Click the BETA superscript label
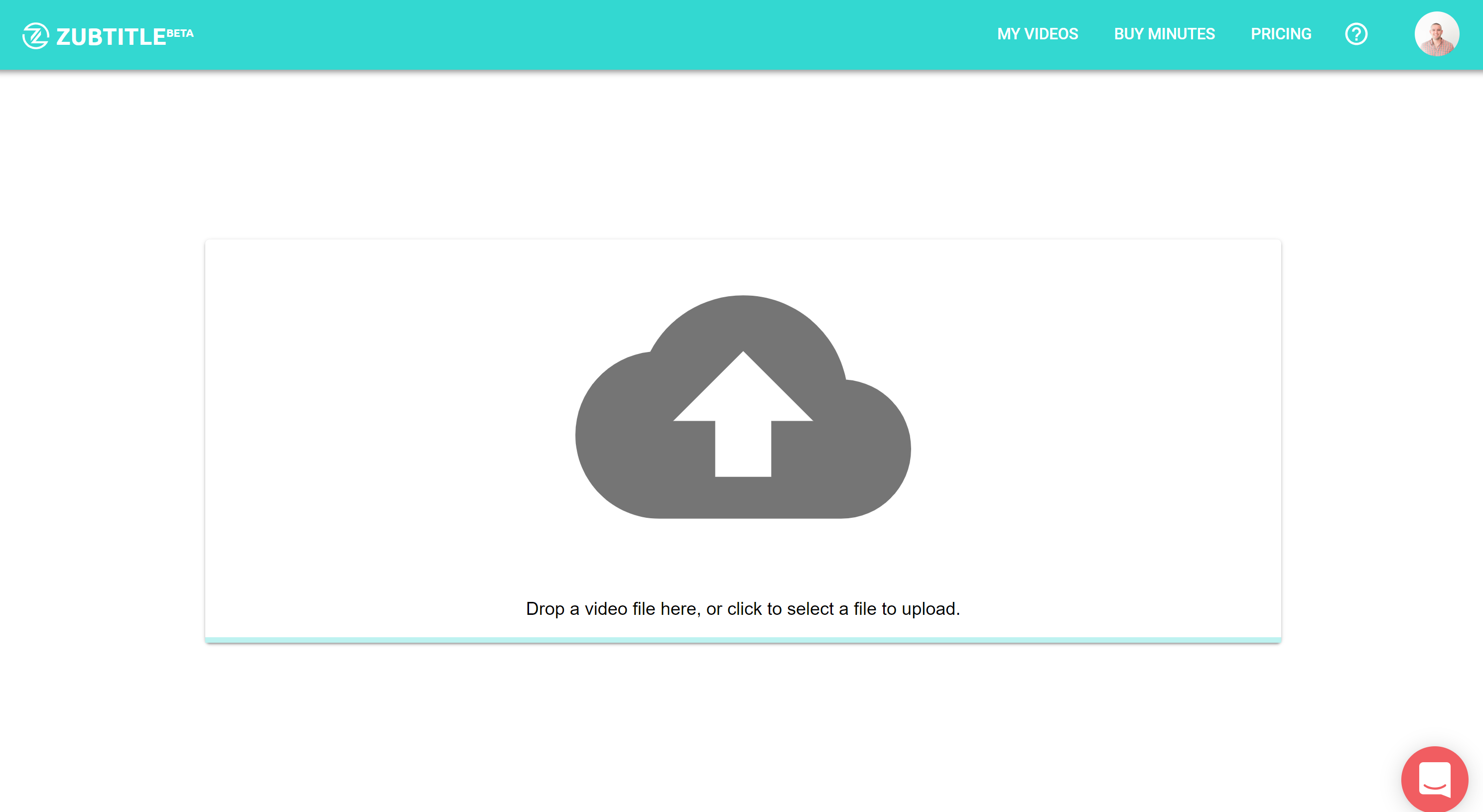The image size is (1483, 812). pyautogui.click(x=180, y=33)
